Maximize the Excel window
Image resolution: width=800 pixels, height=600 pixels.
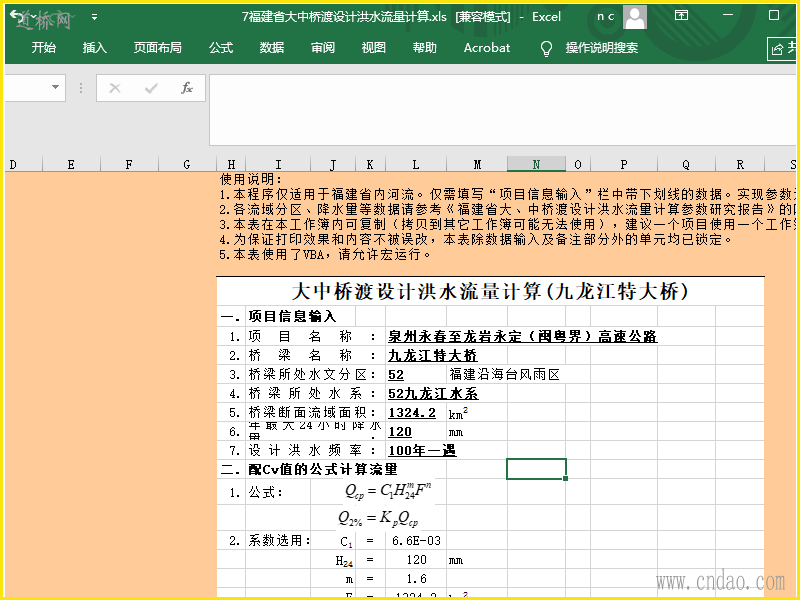(x=774, y=16)
